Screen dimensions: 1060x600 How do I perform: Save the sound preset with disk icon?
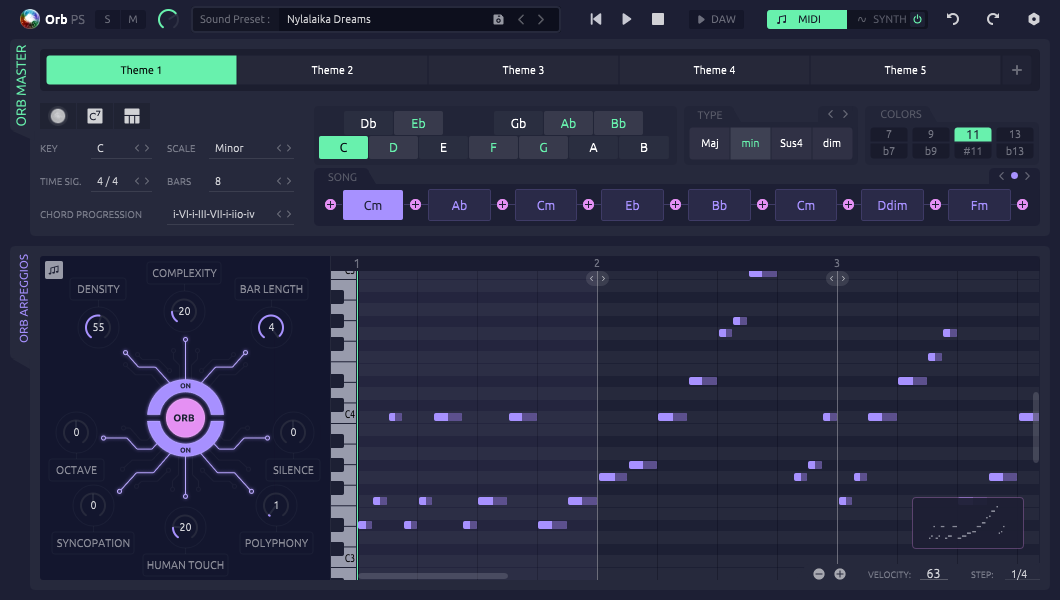[498, 19]
